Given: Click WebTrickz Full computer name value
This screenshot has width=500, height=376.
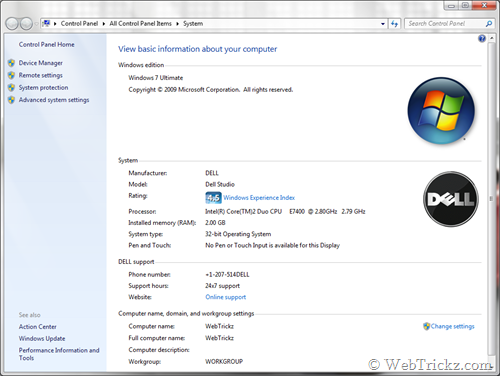Looking at the screenshot, I should tap(220, 338).
